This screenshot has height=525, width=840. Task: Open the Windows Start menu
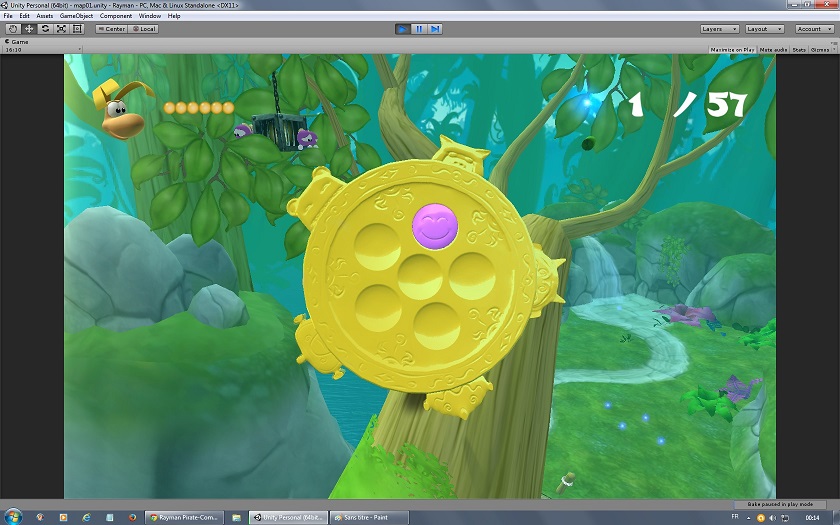click(x=13, y=517)
